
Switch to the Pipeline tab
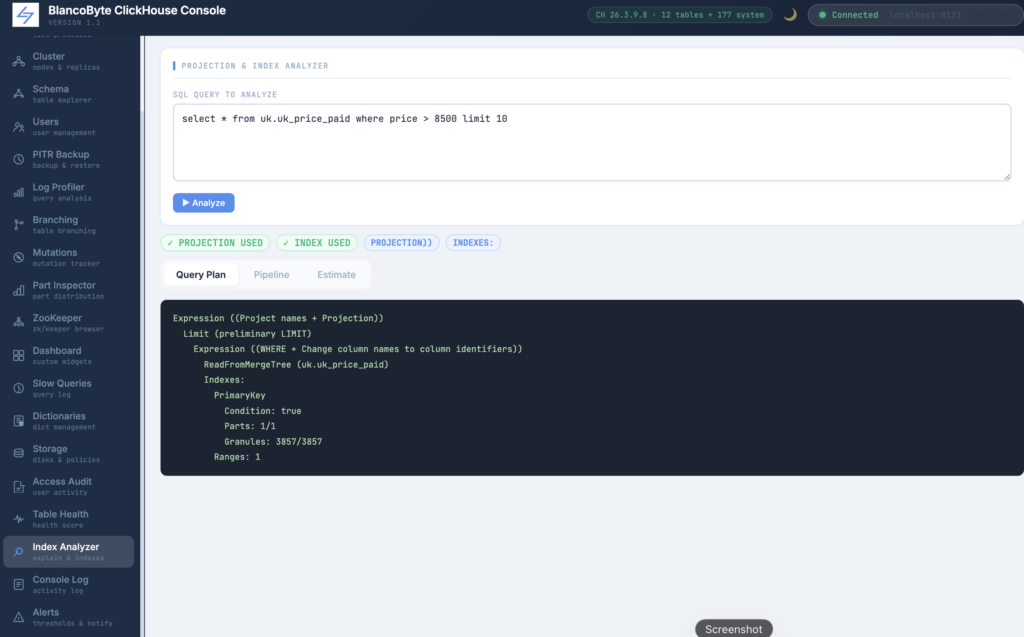click(272, 274)
